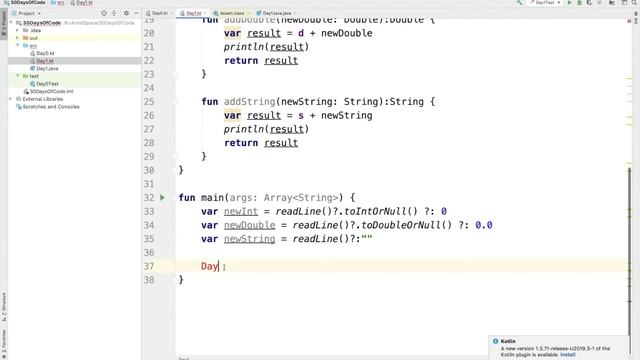Collapse the src folder
This screenshot has width=640, height=360.
(x=18, y=45)
